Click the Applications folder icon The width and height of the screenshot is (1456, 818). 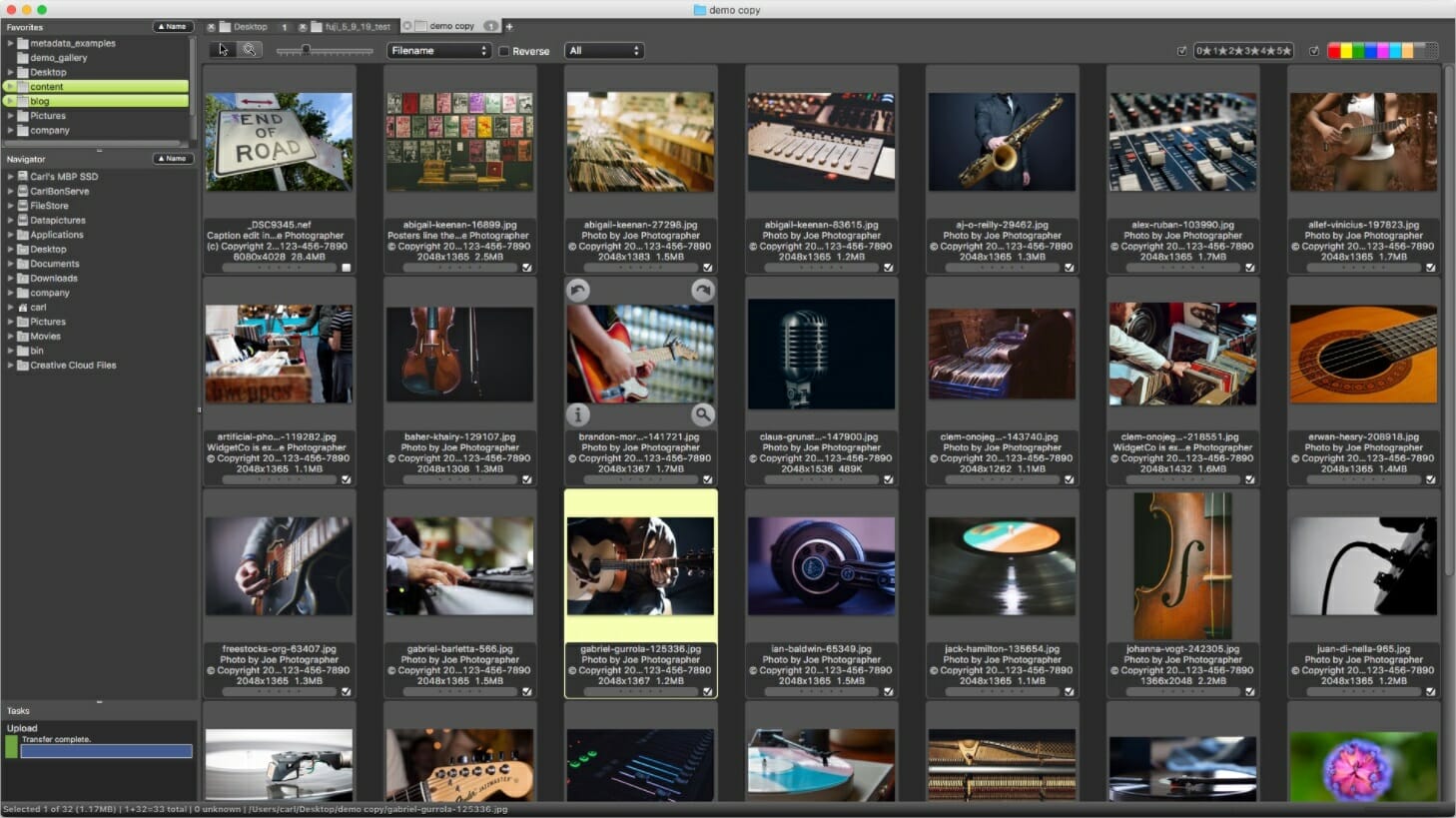23,235
